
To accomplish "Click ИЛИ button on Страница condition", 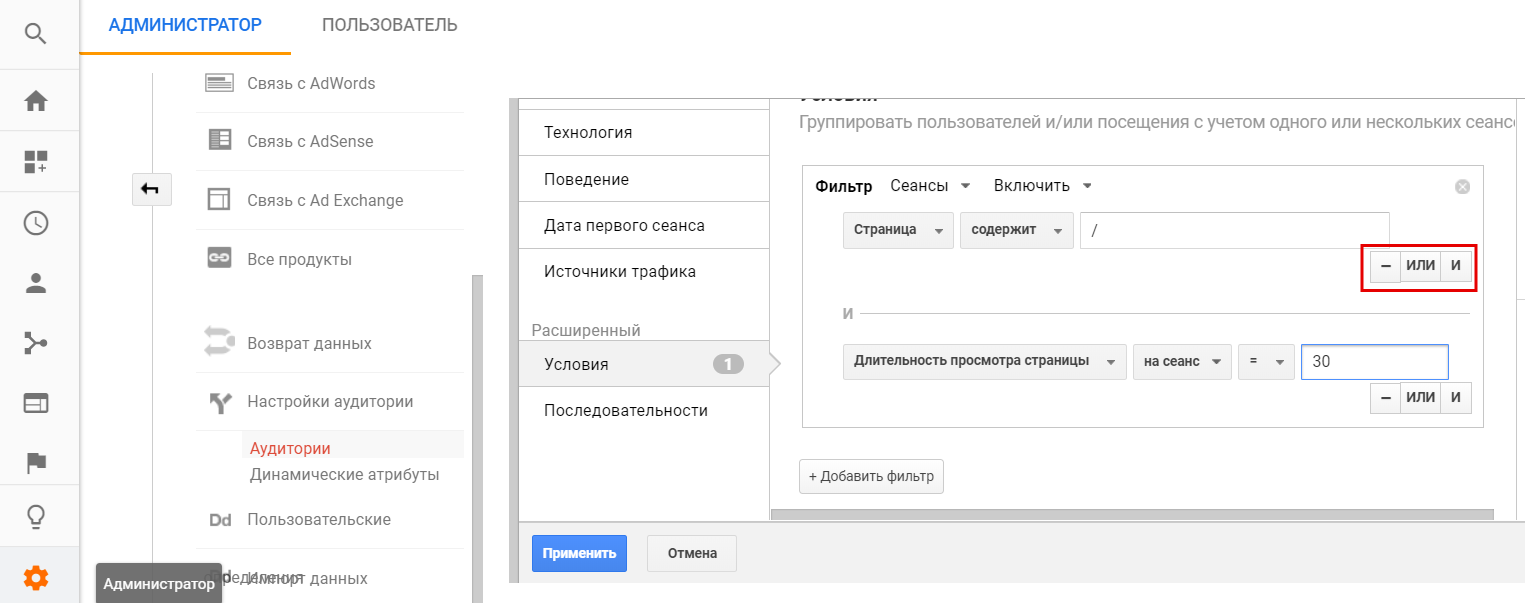I will tap(1420, 266).
